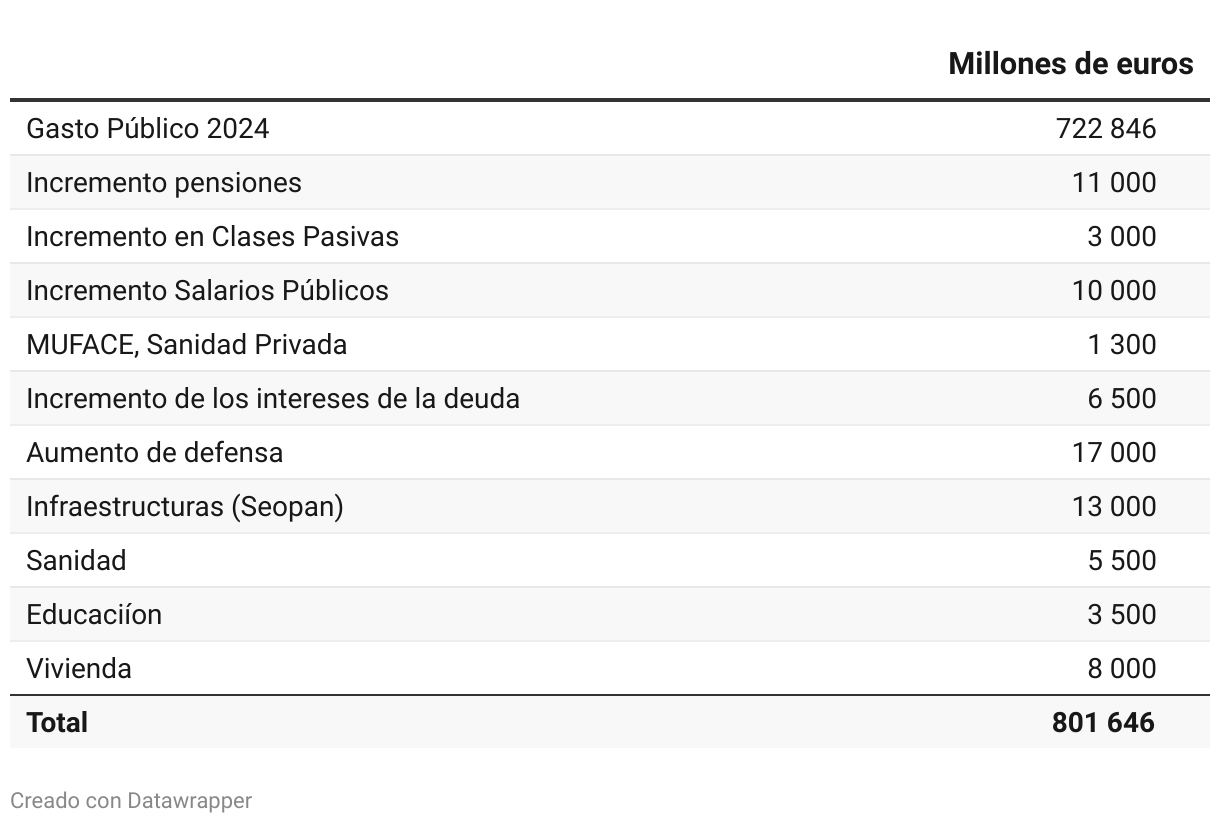Select the Incremento pensiones row
The width and height of the screenshot is (1220, 824).
610,183
